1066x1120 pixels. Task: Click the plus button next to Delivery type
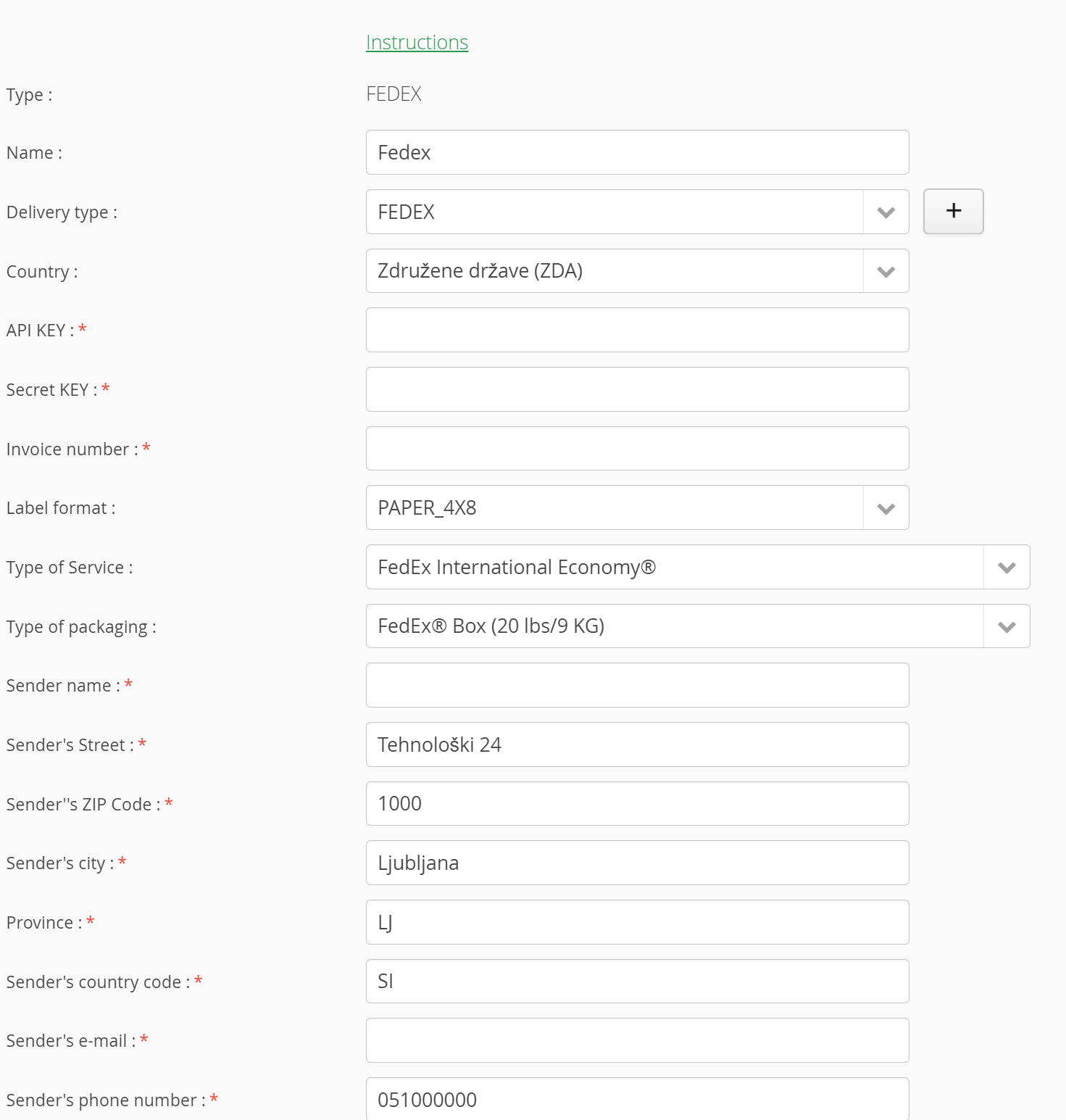click(x=953, y=211)
